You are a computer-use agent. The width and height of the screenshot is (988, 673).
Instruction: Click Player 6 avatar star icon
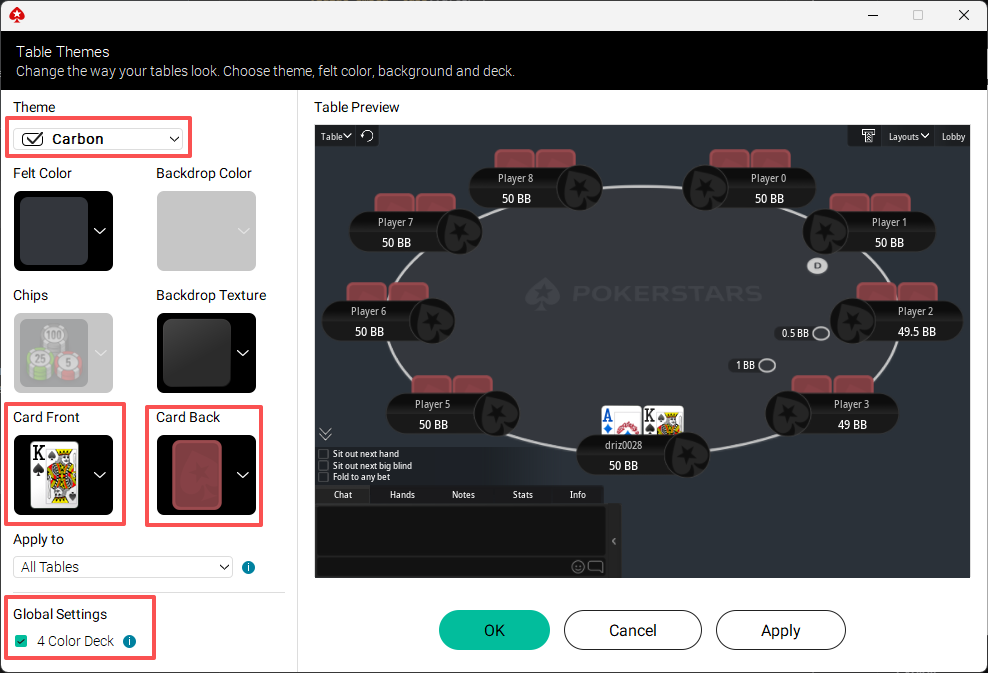[432, 321]
